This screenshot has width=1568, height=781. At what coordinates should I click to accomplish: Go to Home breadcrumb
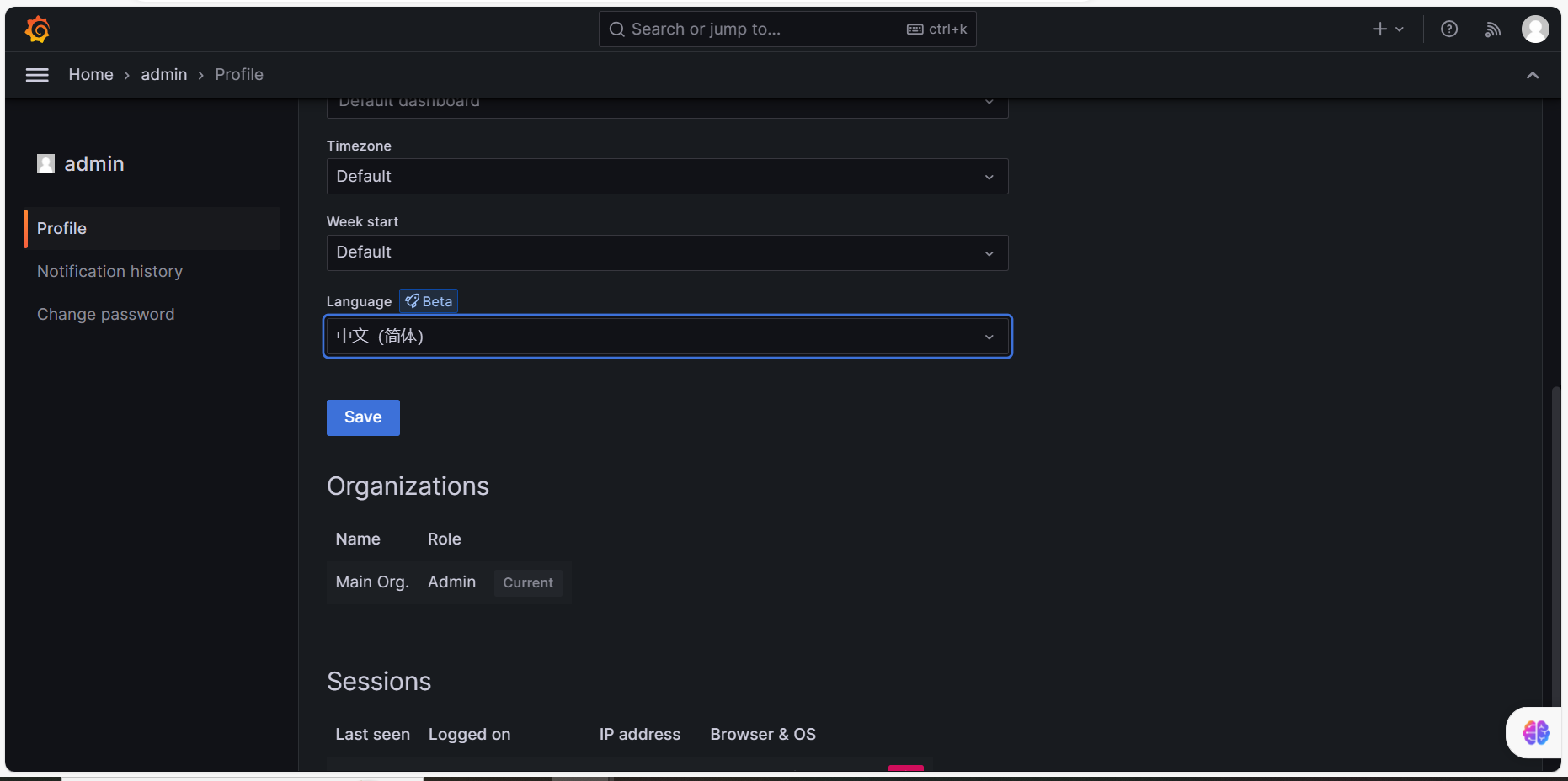click(x=91, y=75)
